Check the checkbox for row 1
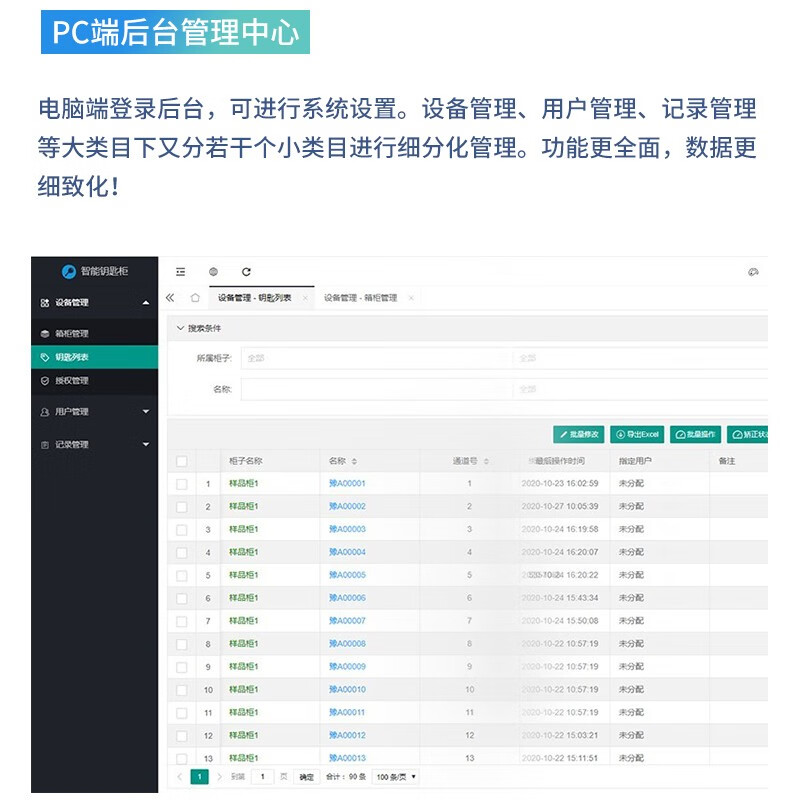The image size is (800, 800). click(x=181, y=484)
